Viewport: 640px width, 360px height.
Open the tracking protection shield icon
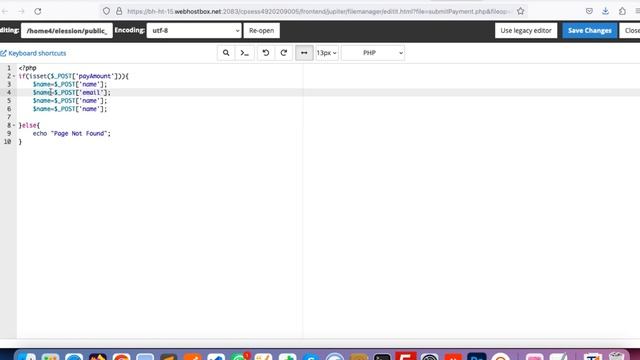[106, 11]
